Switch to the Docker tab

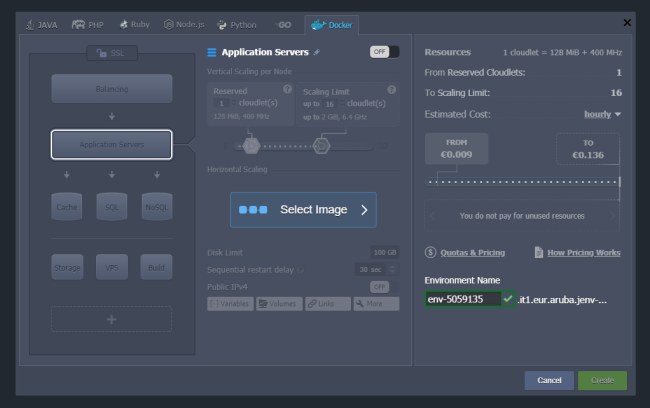pyautogui.click(x=331, y=24)
